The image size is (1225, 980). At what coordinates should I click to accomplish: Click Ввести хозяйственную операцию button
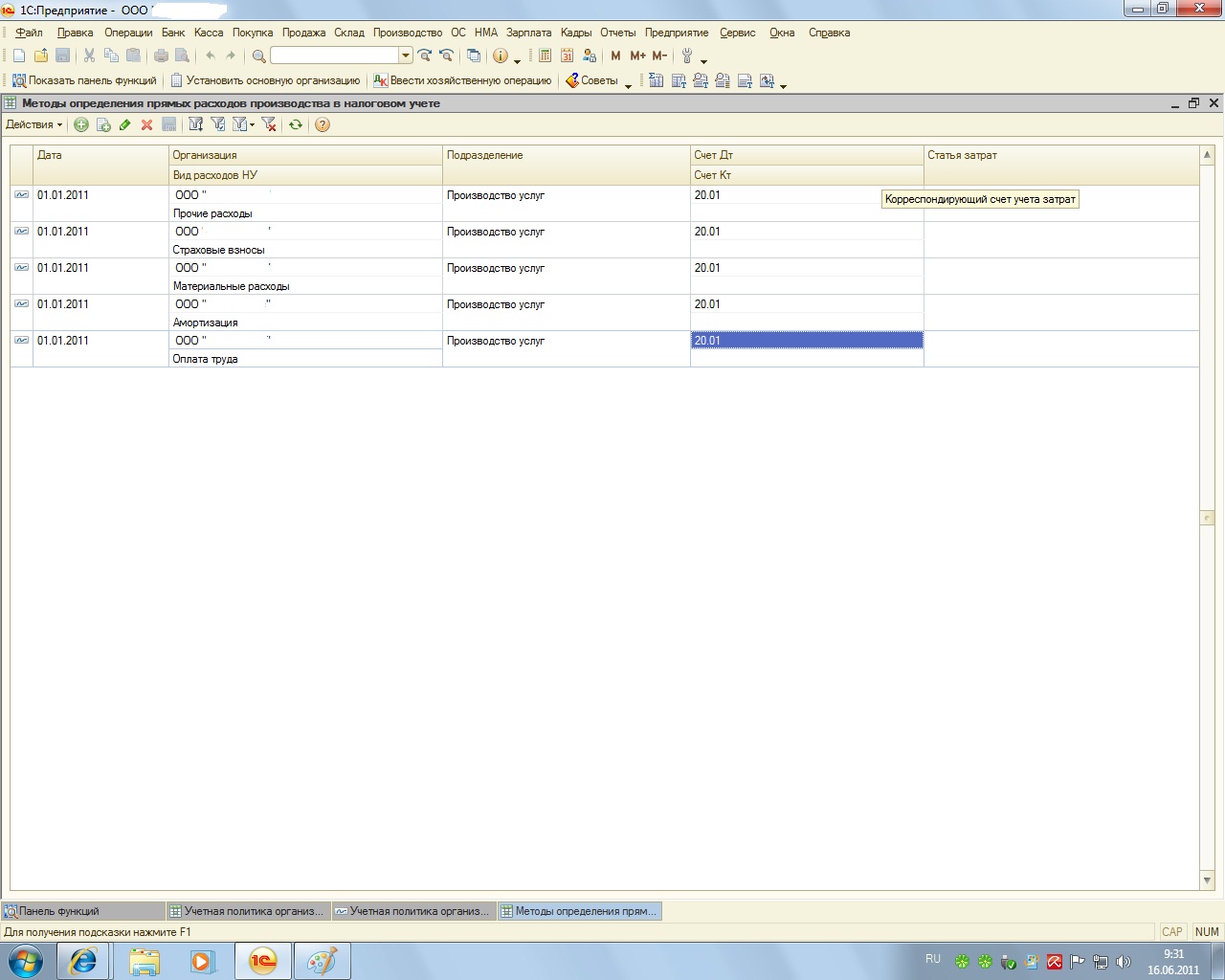tap(462, 80)
